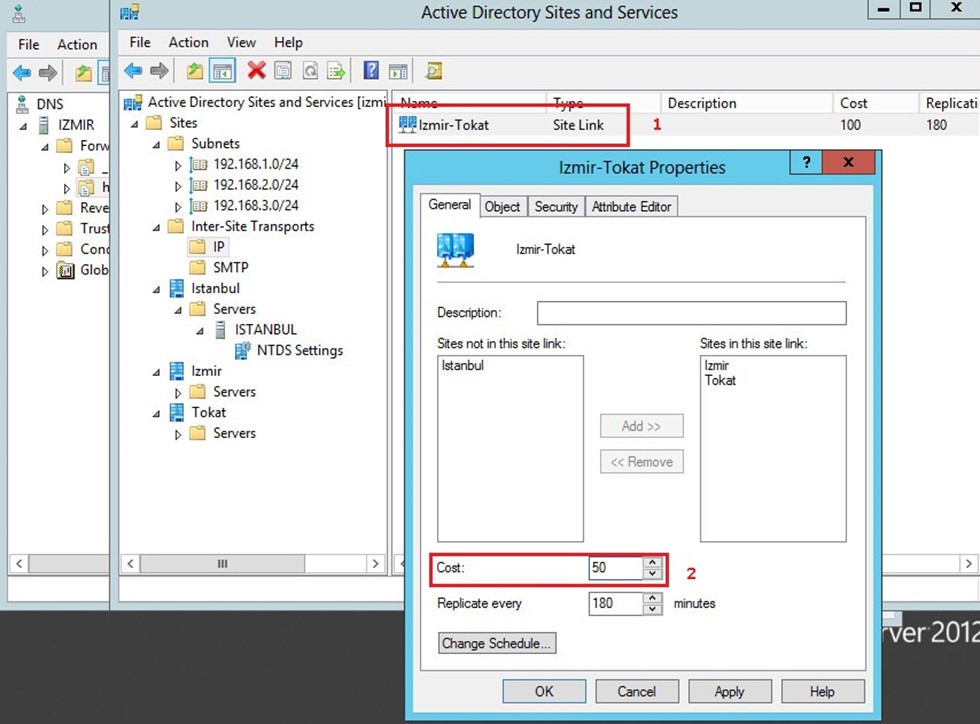The height and width of the screenshot is (724, 980).
Task: Select the IP folder under Inter-Site Transports
Action: pyautogui.click(x=219, y=246)
